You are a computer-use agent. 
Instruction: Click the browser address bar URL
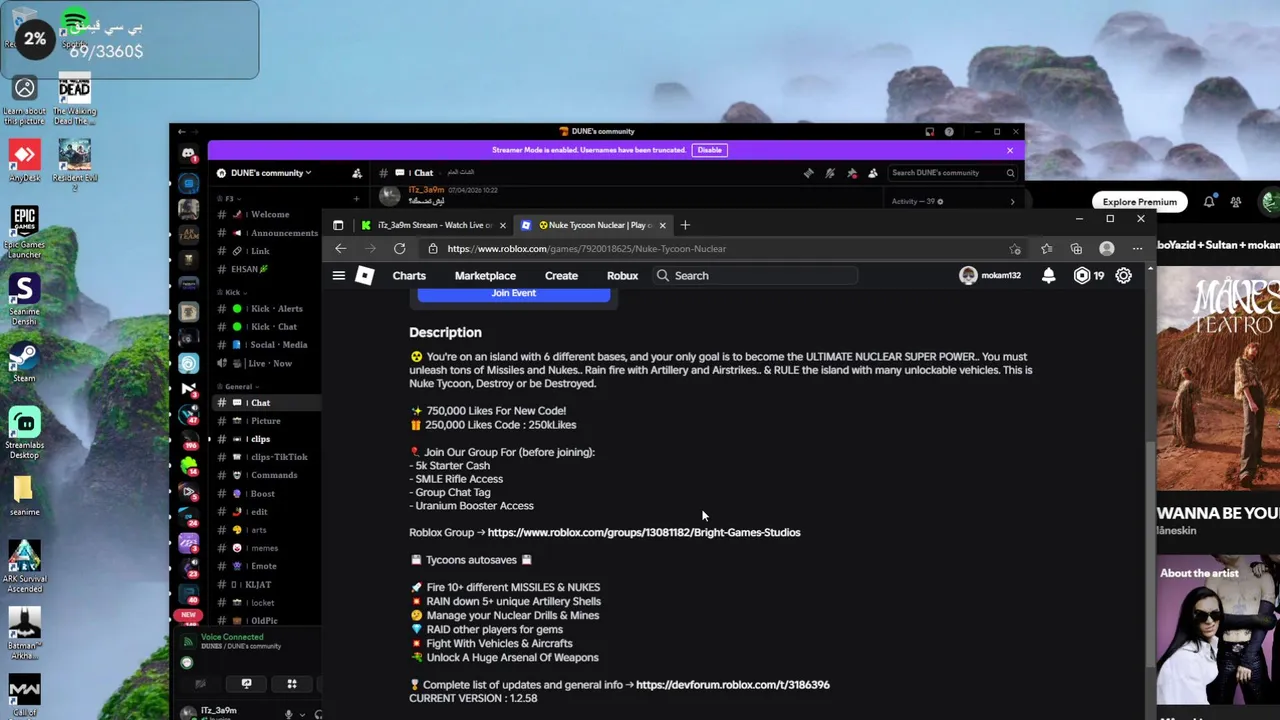tap(587, 249)
